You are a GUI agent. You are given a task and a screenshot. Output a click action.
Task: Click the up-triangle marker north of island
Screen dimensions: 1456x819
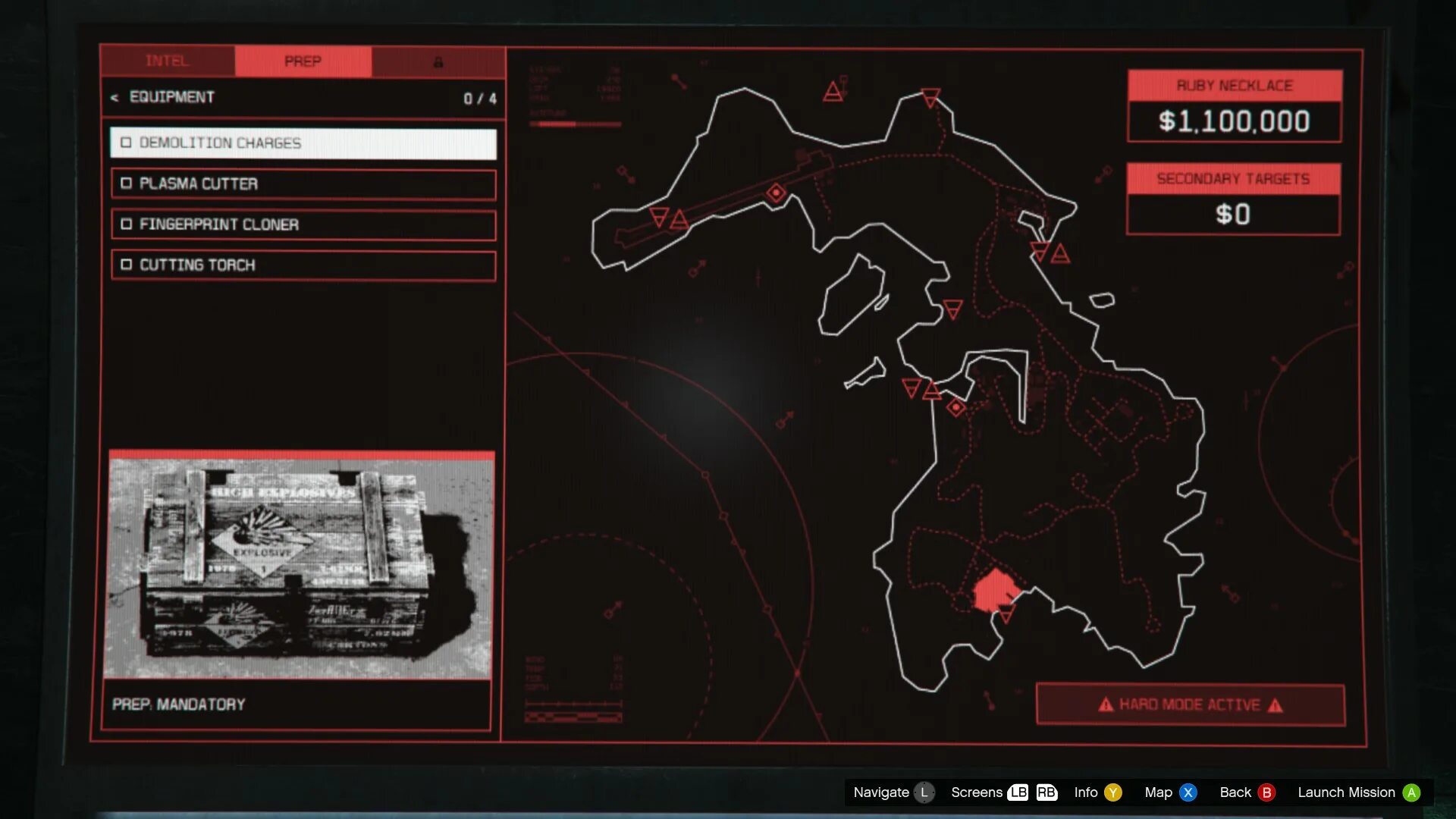[x=833, y=93]
